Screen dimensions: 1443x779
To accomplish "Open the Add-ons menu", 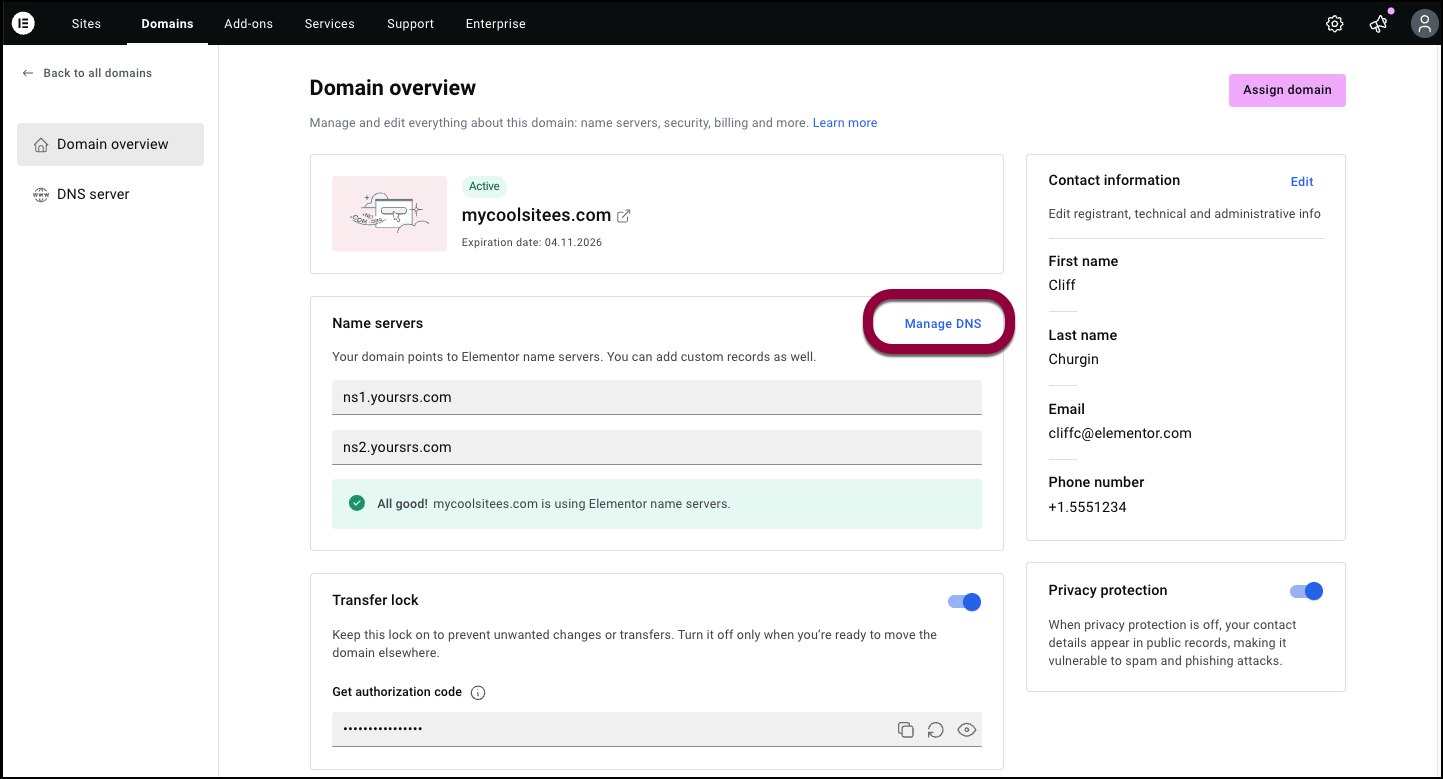I will [248, 24].
